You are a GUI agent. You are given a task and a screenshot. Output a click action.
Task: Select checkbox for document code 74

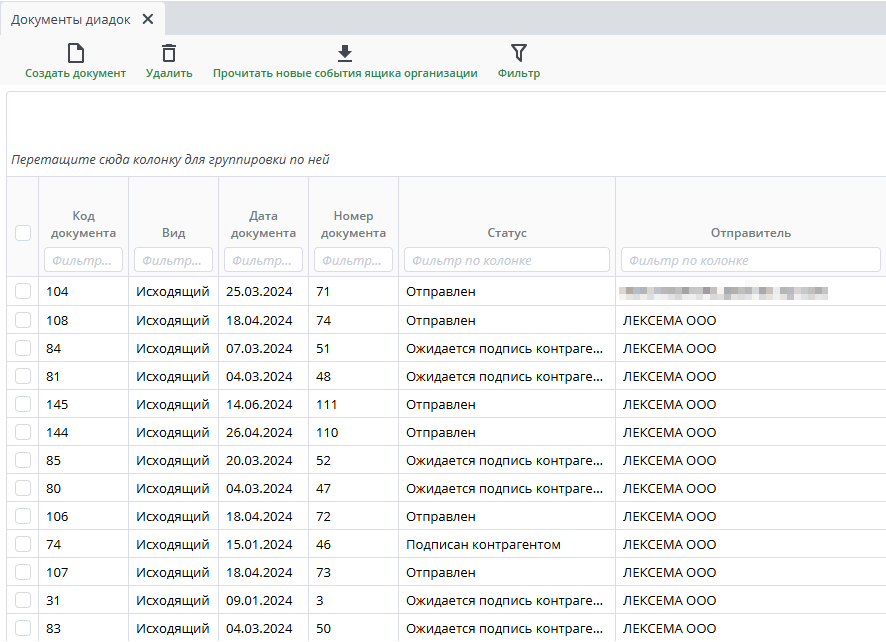(23, 545)
